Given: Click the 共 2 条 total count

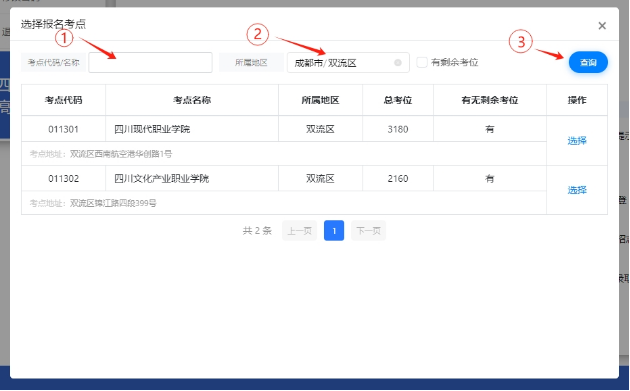Looking at the screenshot, I should [257, 231].
